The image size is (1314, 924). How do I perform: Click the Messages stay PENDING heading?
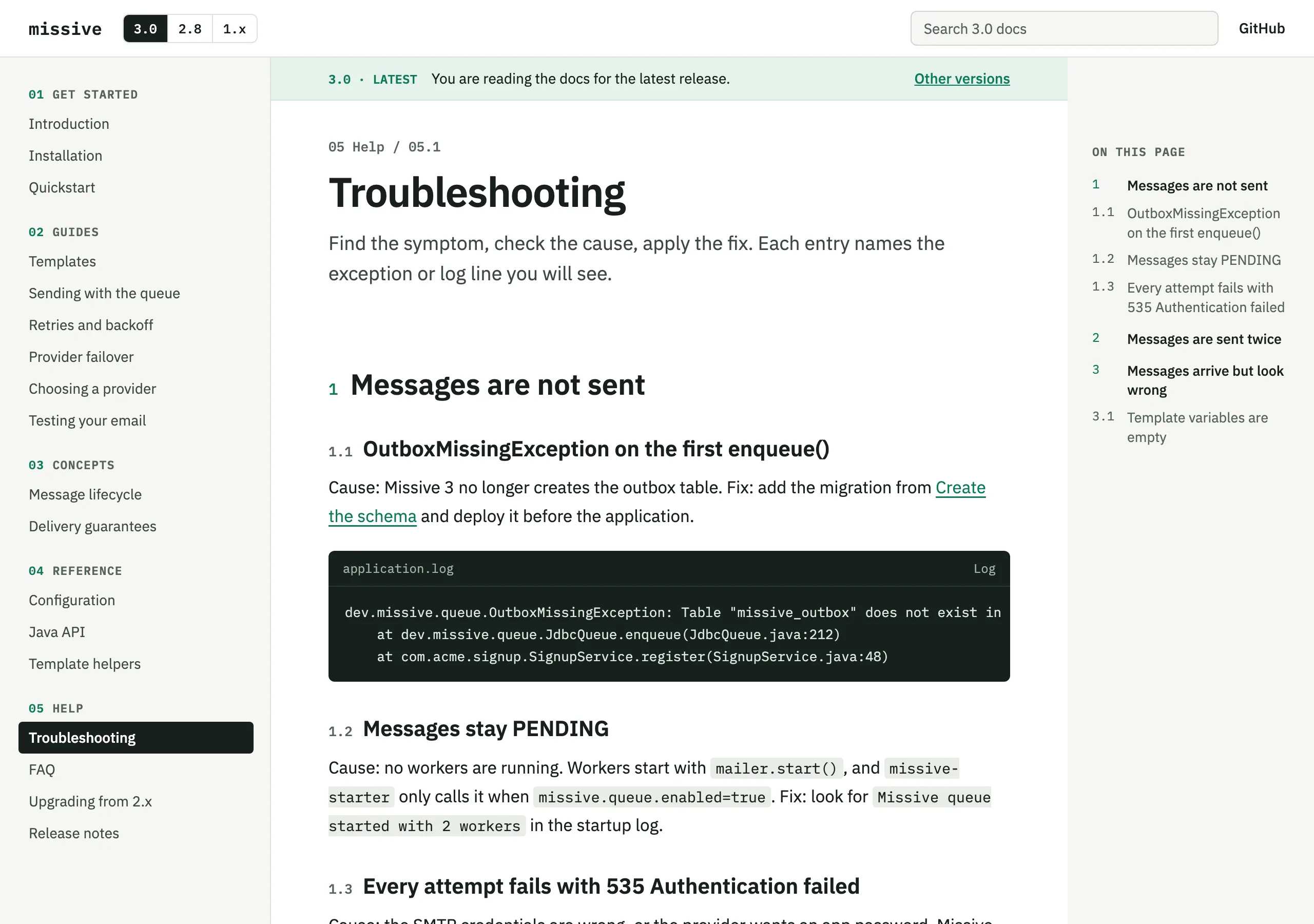[x=486, y=729]
